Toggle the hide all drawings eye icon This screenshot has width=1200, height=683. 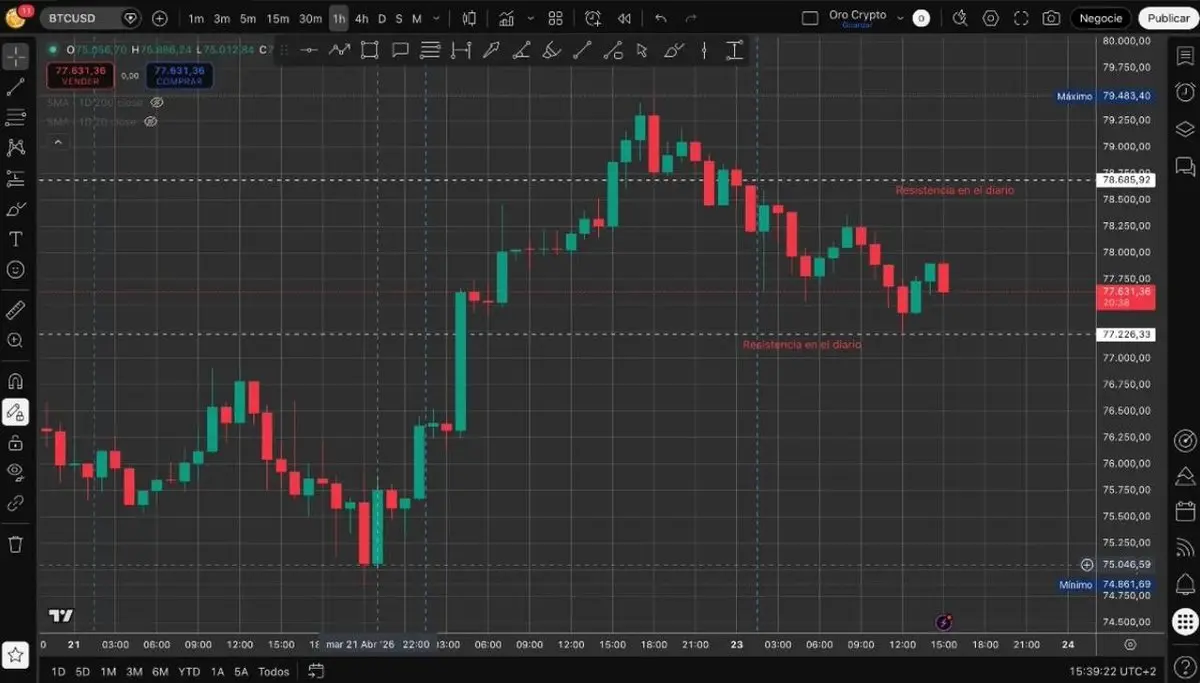click(16, 470)
